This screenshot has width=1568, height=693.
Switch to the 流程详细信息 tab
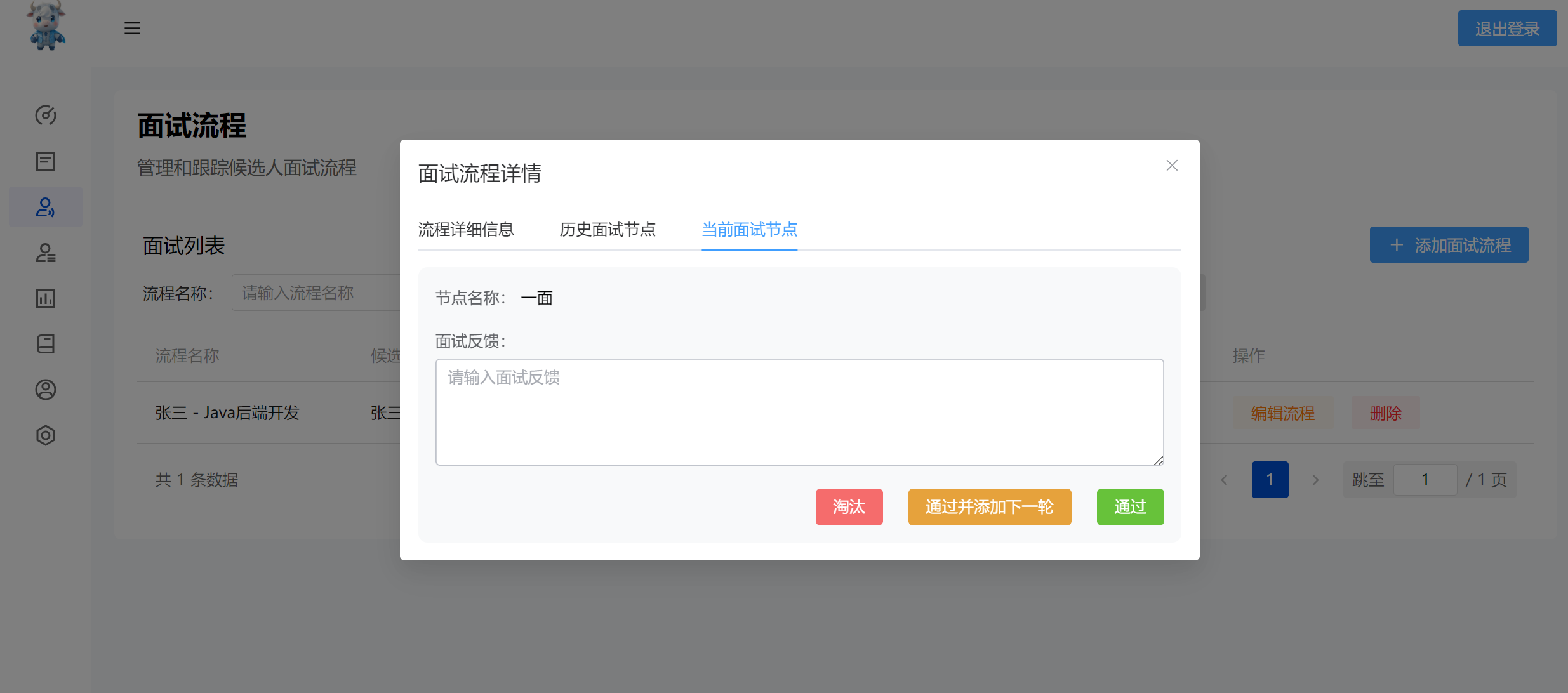(x=466, y=230)
